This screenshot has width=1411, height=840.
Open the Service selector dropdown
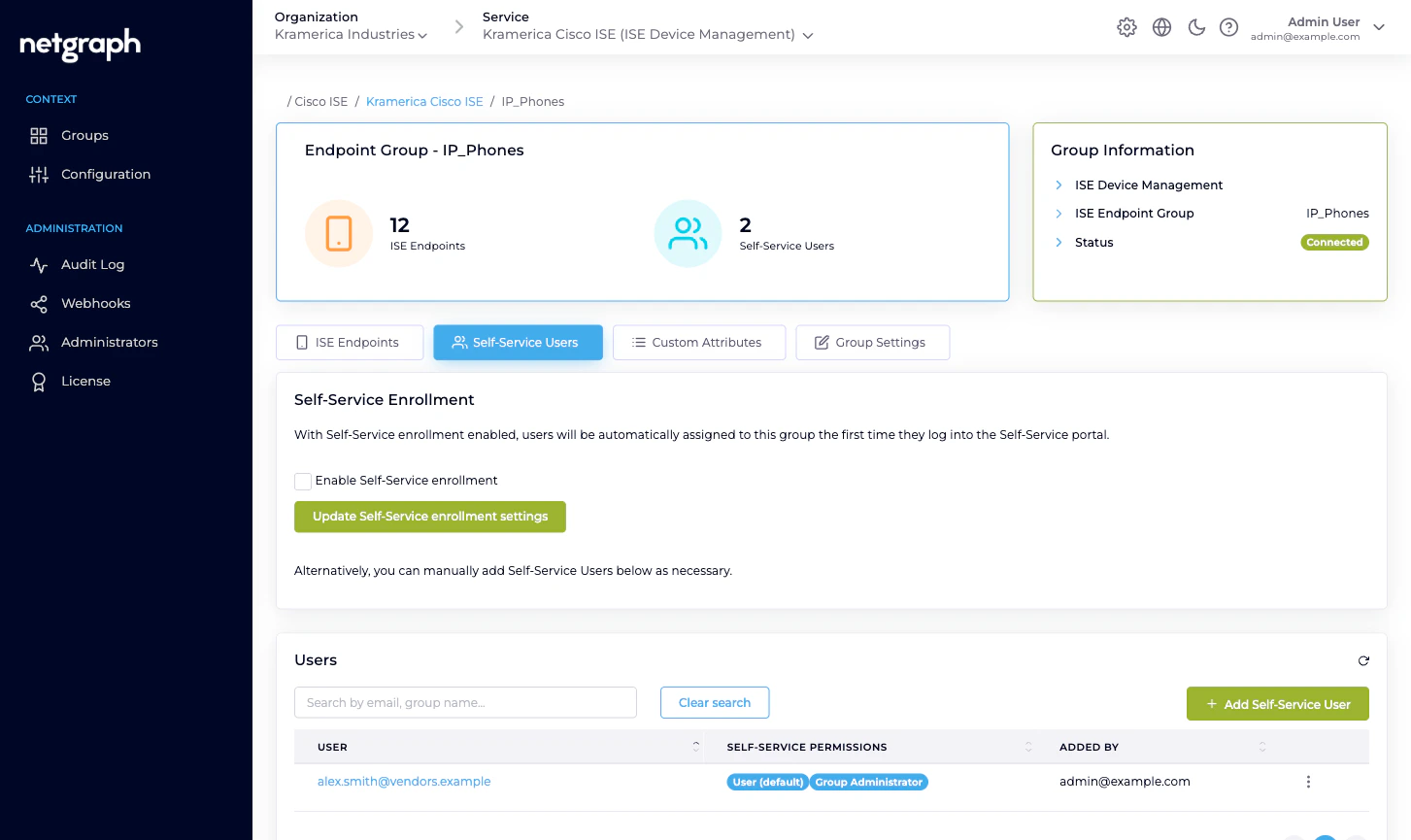[x=808, y=33]
